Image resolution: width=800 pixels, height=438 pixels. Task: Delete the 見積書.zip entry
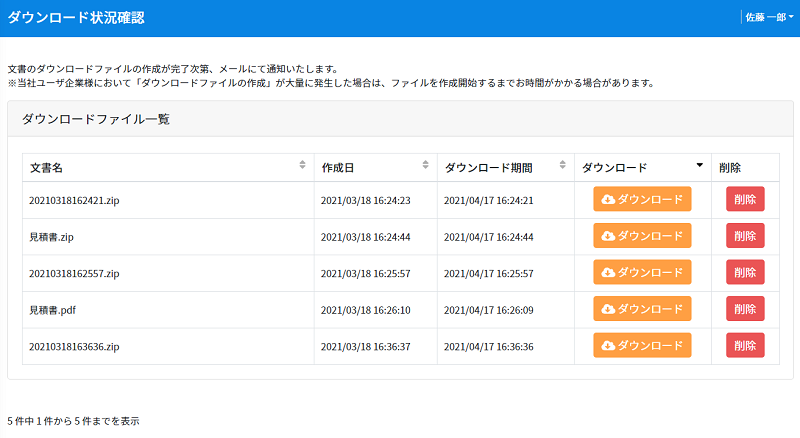click(745, 236)
